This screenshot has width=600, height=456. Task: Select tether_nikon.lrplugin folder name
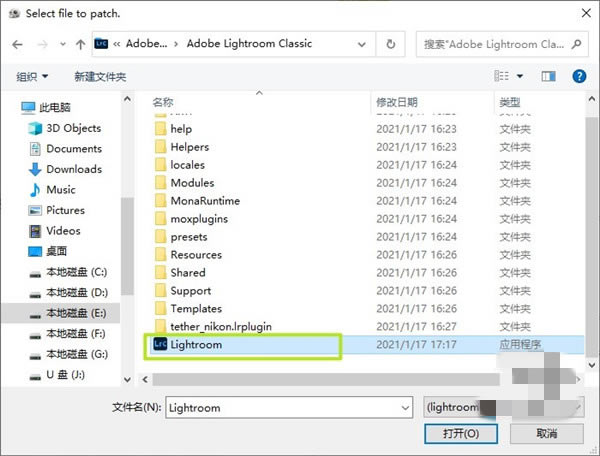[221, 327]
